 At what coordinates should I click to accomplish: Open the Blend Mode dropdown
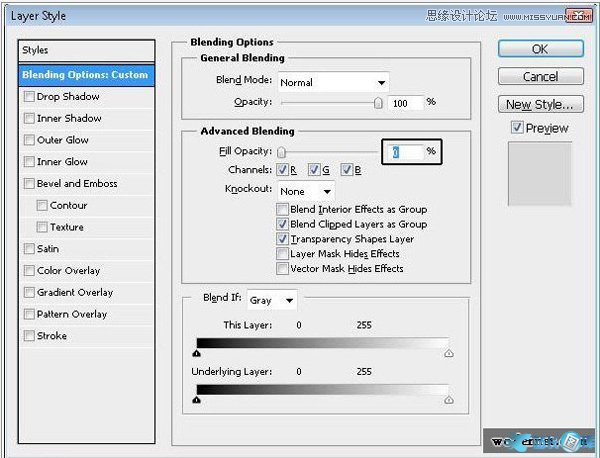(x=333, y=82)
